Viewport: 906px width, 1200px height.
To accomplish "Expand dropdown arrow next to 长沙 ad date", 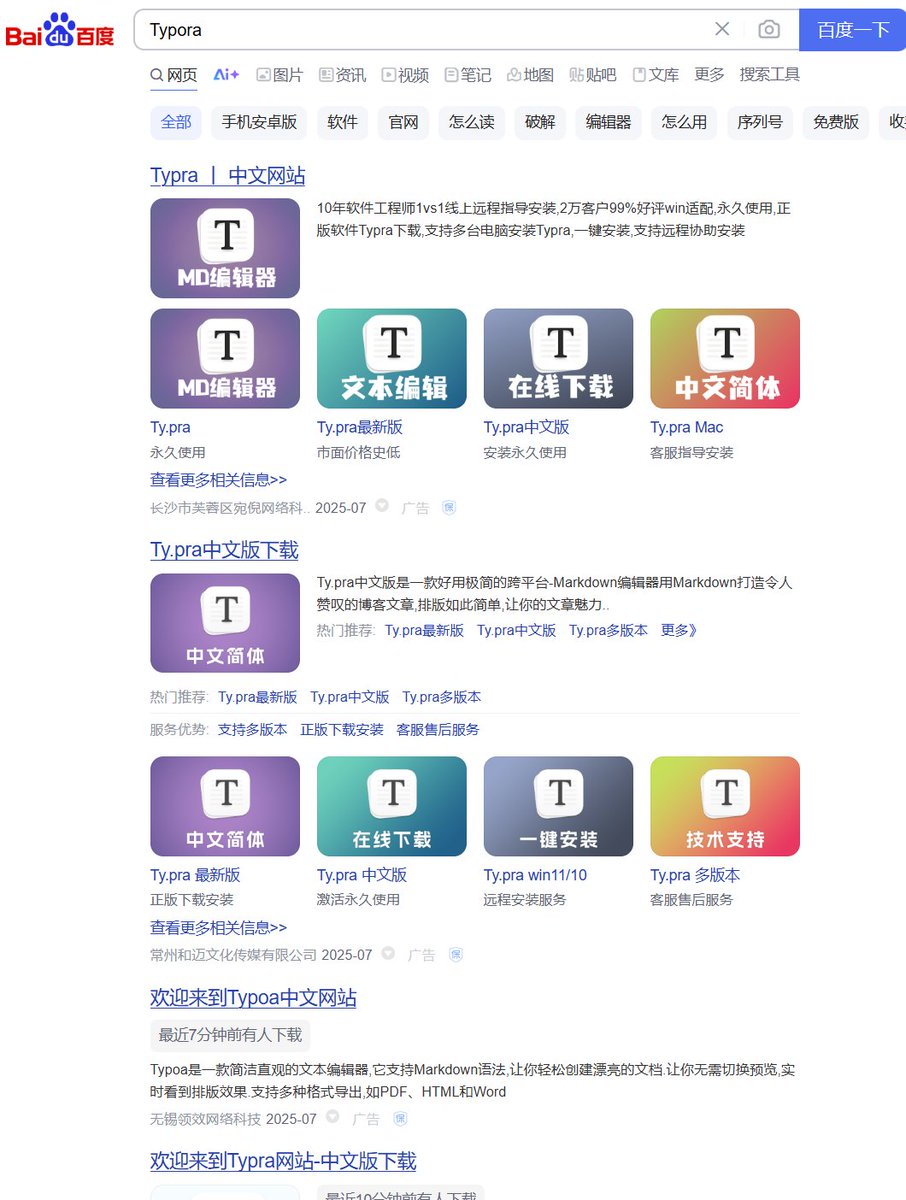I will (382, 506).
